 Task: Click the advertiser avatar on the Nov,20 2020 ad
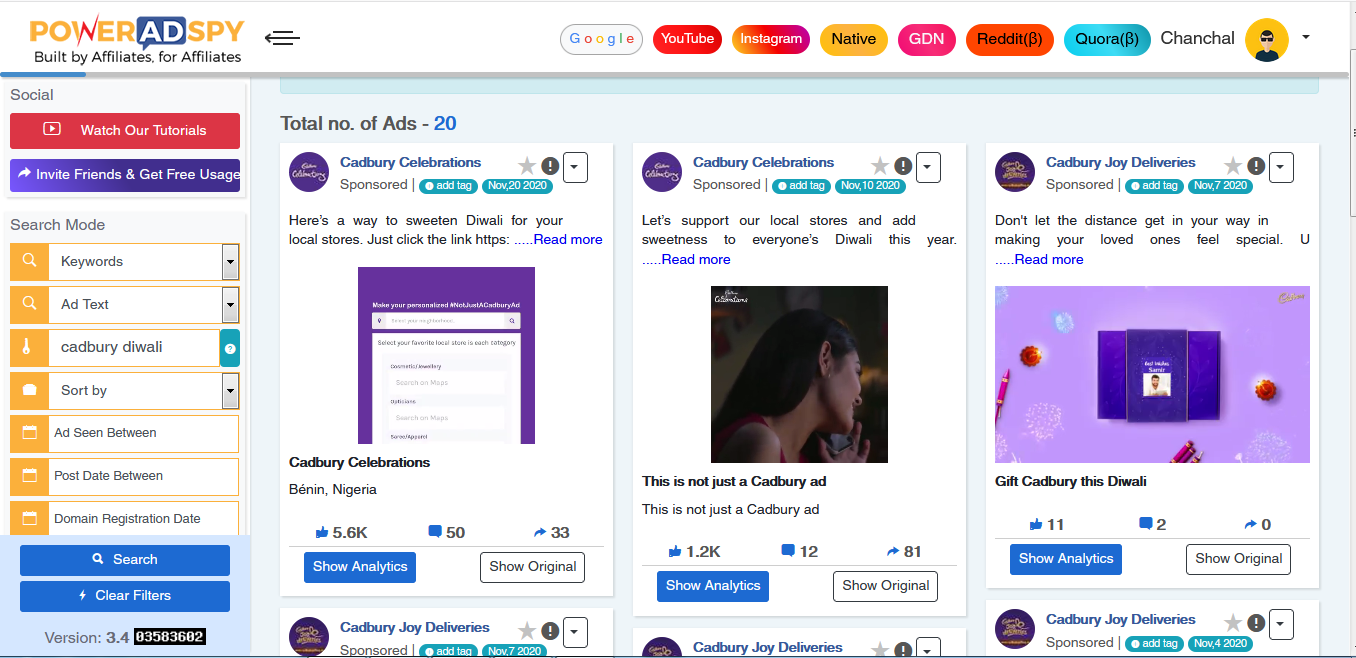[x=309, y=172]
